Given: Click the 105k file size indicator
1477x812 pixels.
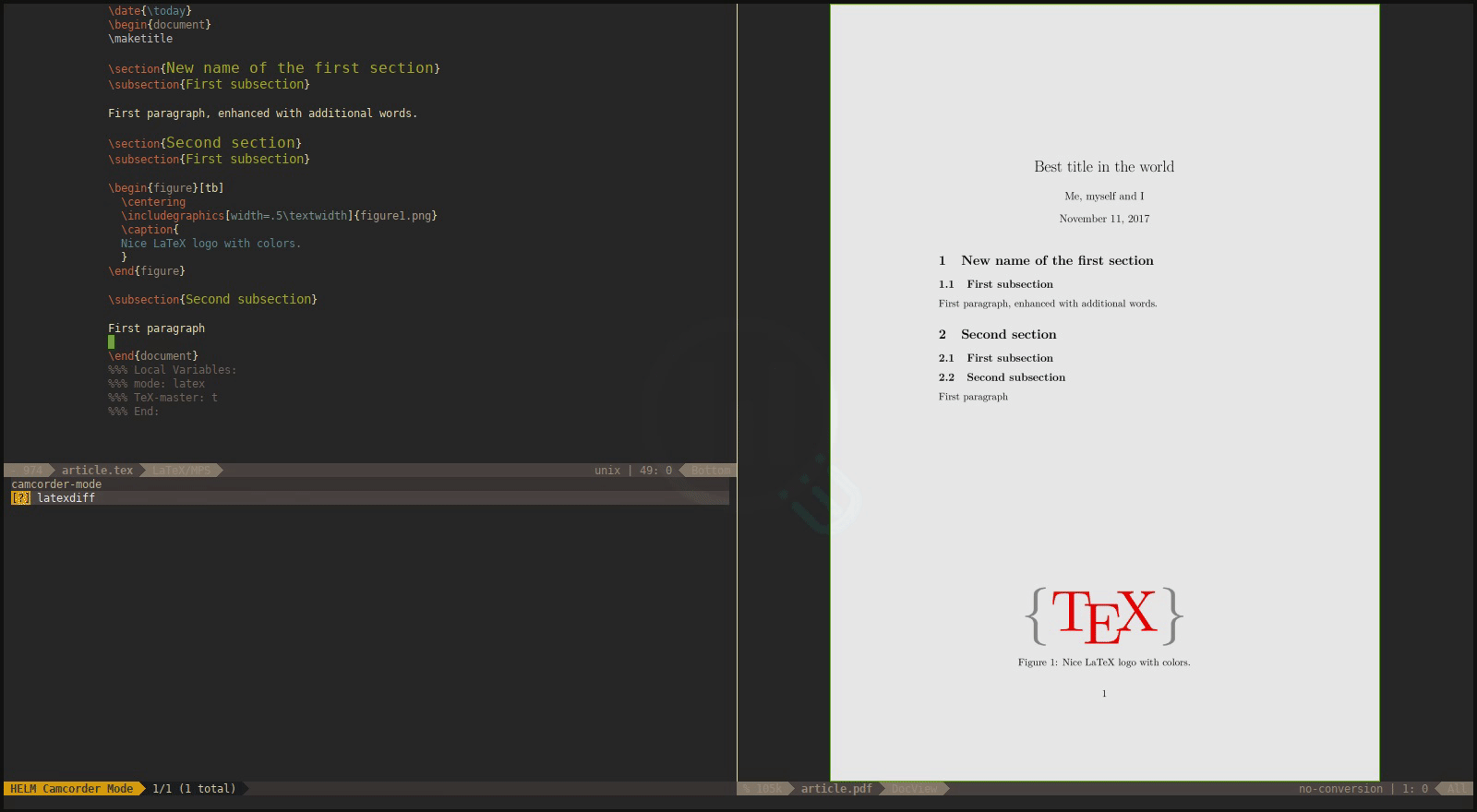Looking at the screenshot, I should click(769, 789).
